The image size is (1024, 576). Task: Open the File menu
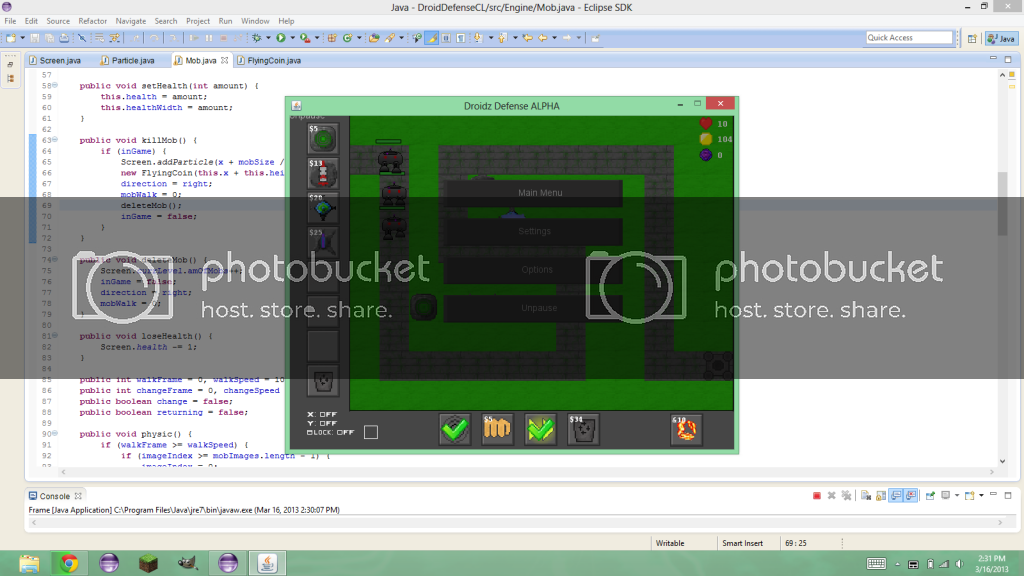(x=10, y=21)
